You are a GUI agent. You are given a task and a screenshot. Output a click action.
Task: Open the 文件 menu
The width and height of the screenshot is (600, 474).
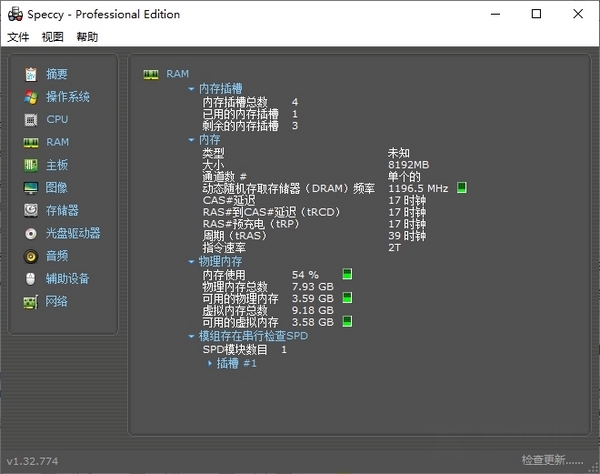[18, 37]
